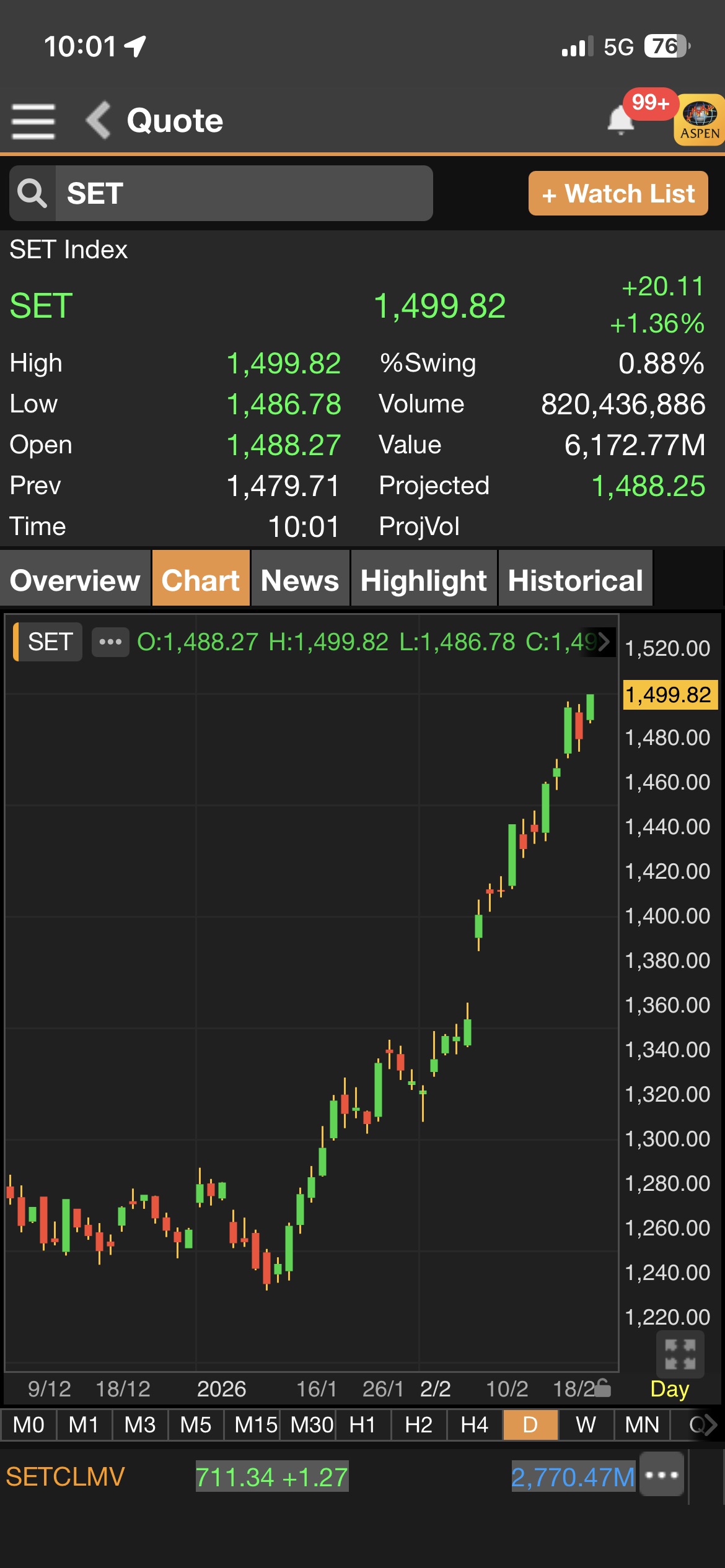The height and width of the screenshot is (1568, 725).
Task: Toggle the chart scroll lock icon
Action: point(602,1389)
